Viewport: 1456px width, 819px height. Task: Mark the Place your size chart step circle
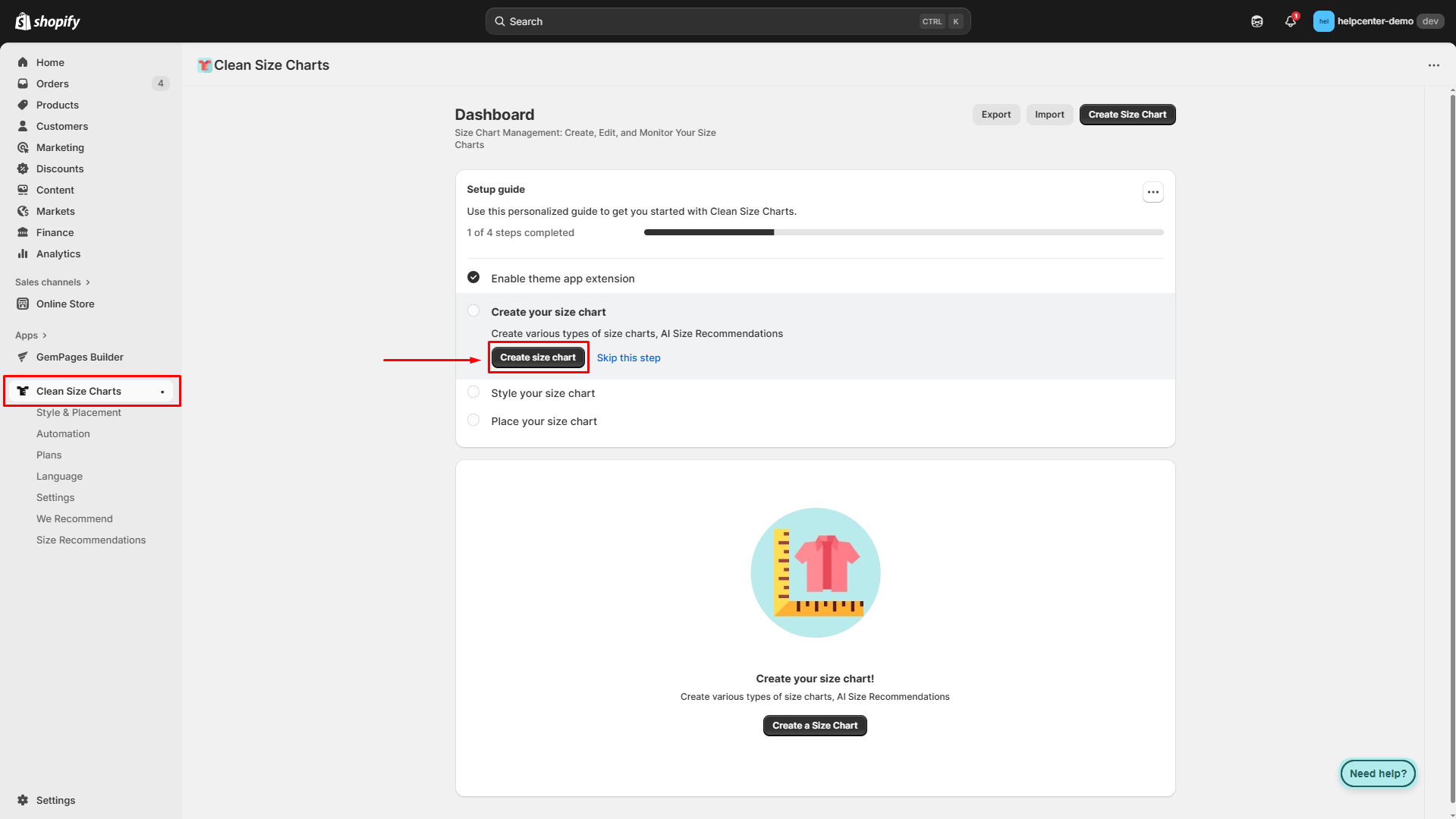(473, 421)
